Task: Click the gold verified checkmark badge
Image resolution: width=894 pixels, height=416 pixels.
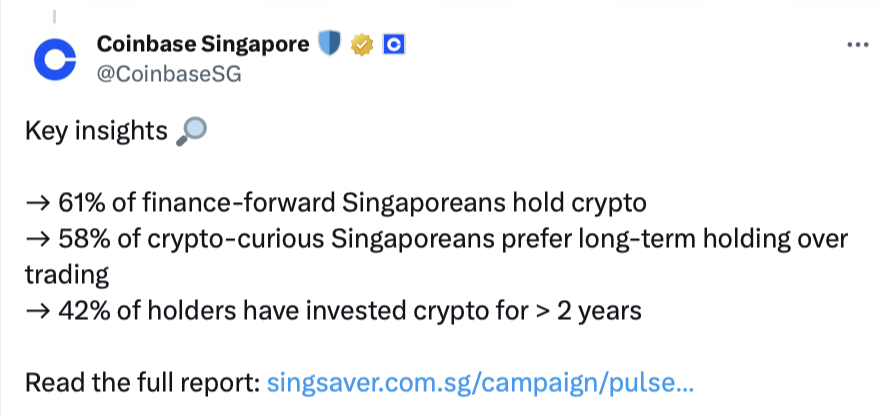Action: [361, 45]
